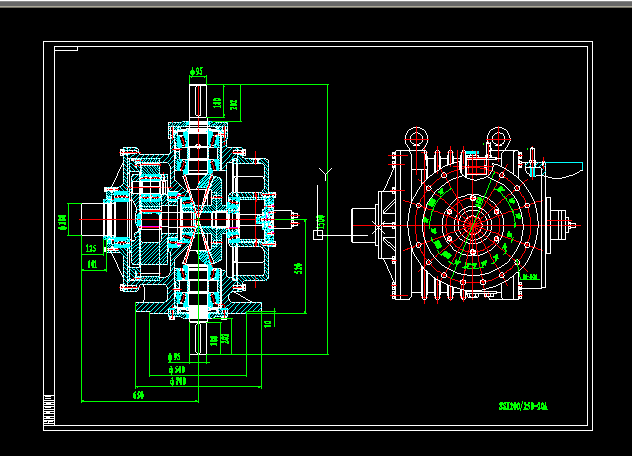
Task: Pick the right lifting eye circle in side view
Action: click(x=499, y=139)
